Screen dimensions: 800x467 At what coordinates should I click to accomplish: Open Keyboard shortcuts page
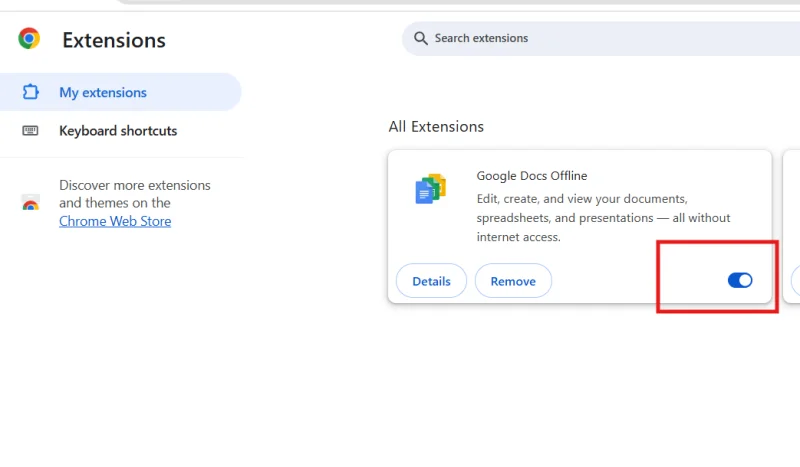(120, 131)
